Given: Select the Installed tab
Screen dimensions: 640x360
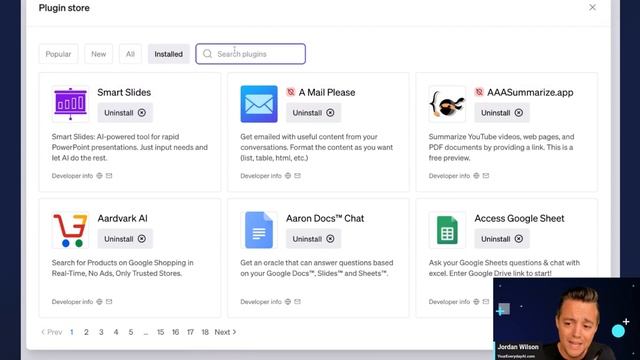Looking at the screenshot, I should [x=169, y=54].
